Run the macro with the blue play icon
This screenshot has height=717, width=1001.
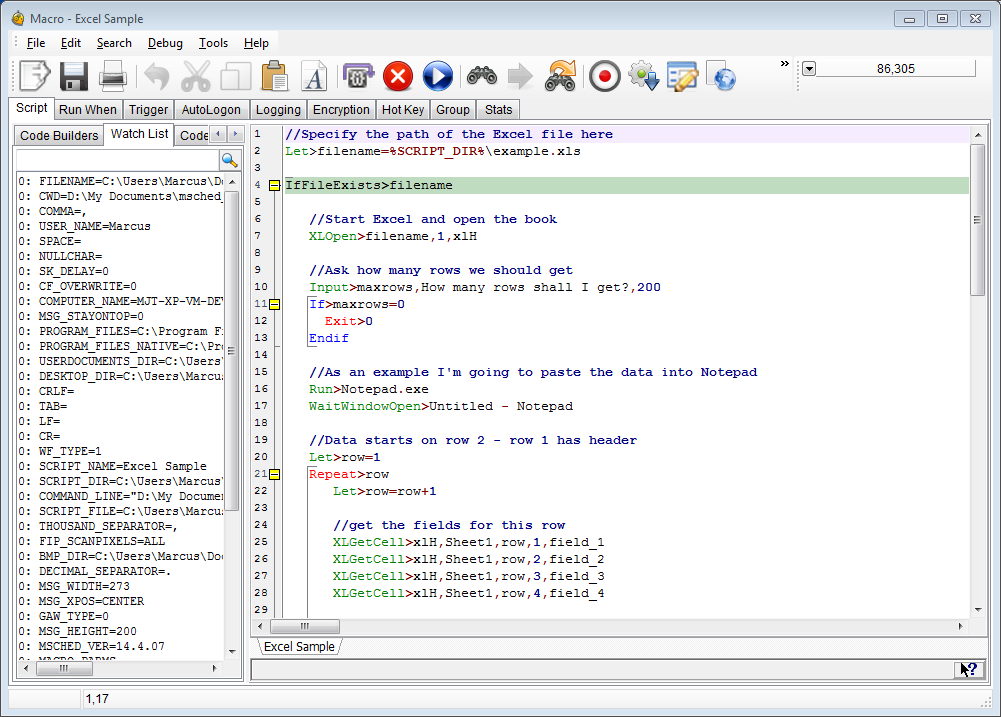(x=437, y=76)
